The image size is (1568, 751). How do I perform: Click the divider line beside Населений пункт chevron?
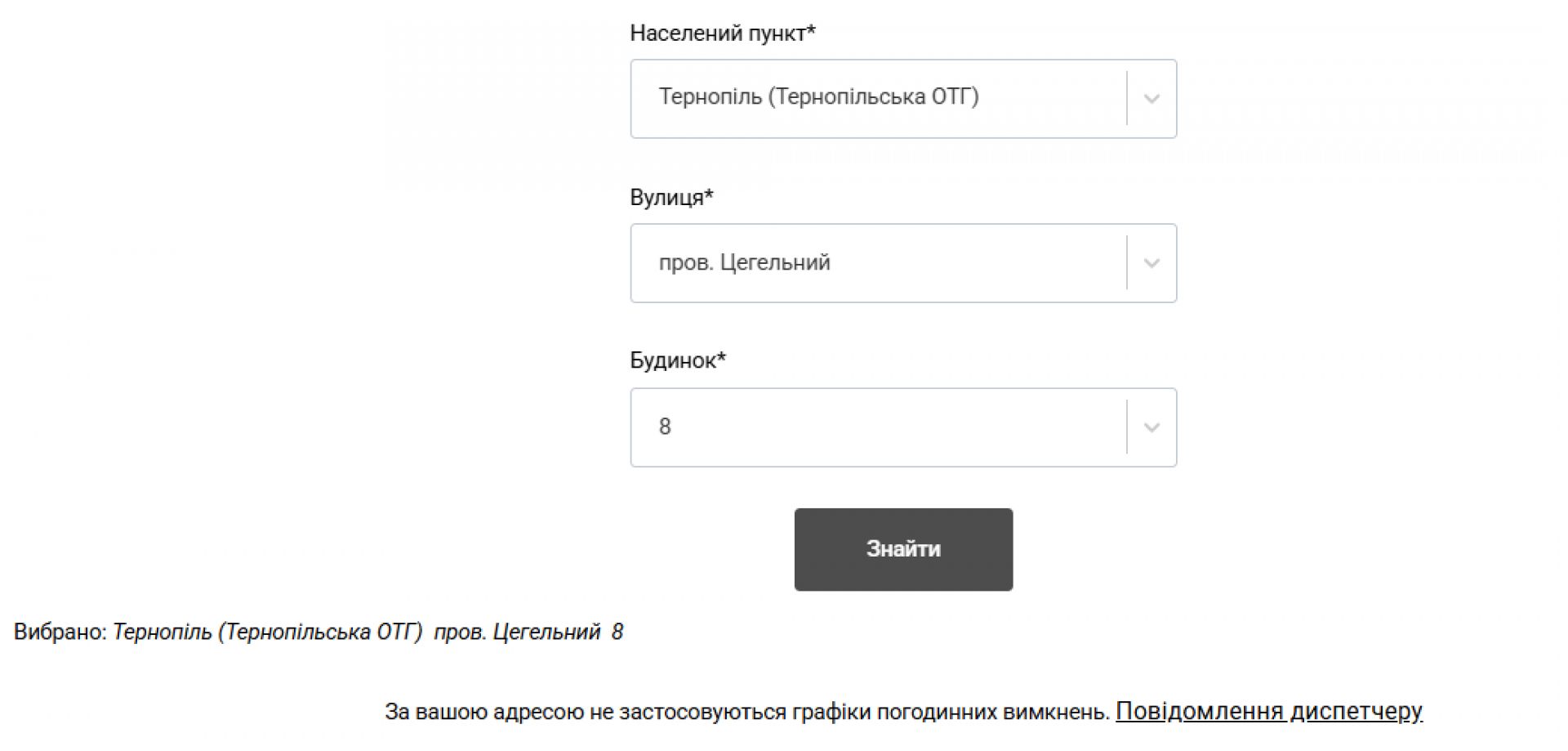click(x=1127, y=99)
